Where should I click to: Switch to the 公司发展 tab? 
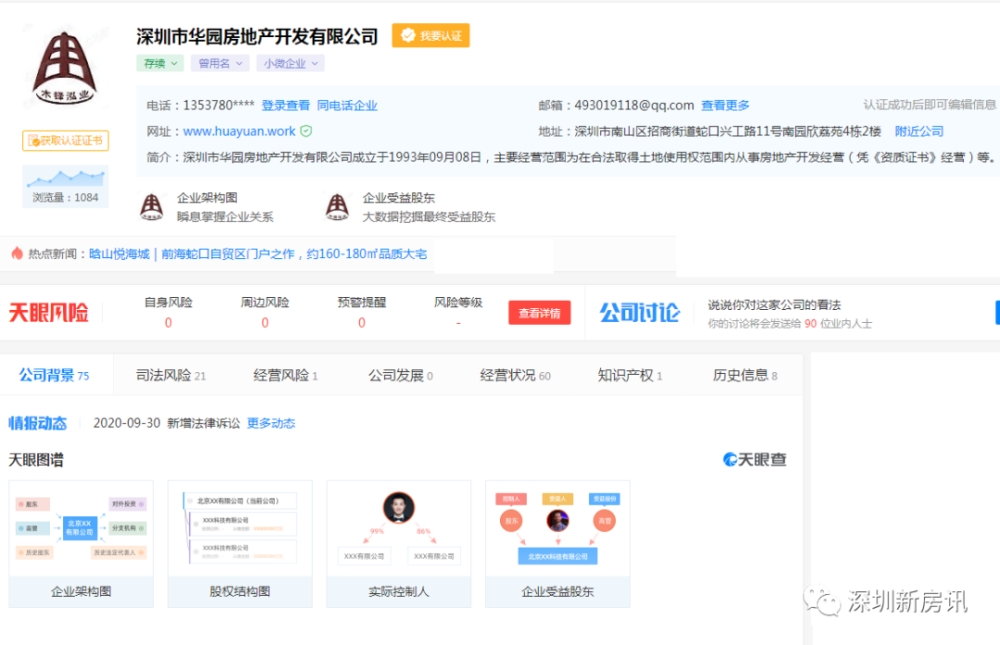click(x=401, y=375)
